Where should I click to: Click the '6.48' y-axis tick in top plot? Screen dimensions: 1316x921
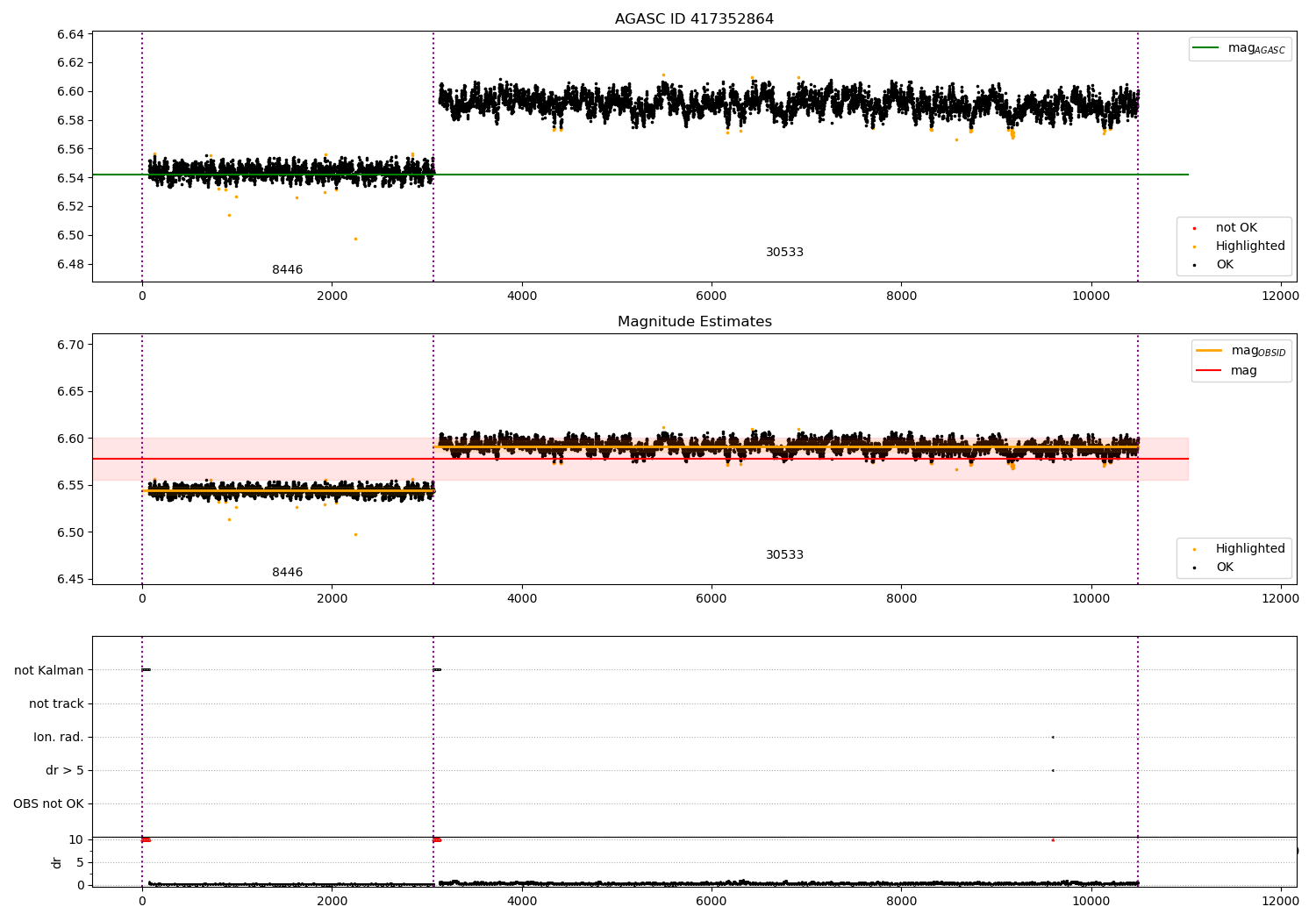coord(70,264)
